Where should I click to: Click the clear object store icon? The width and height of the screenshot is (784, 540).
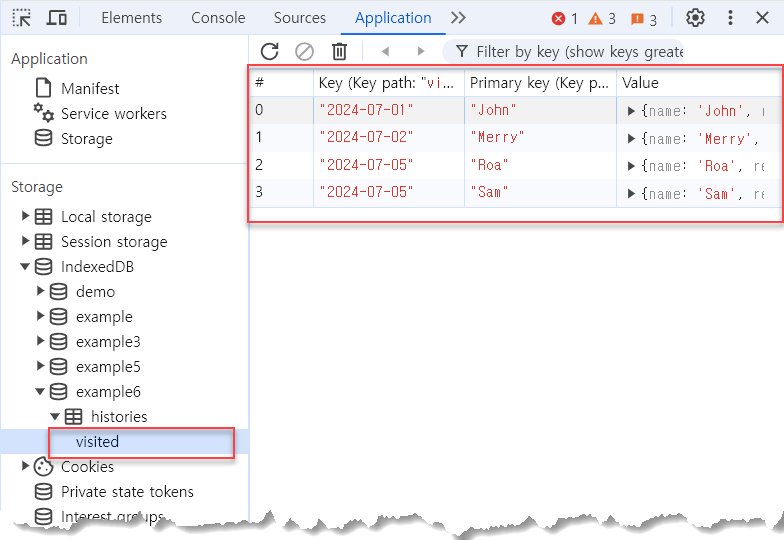coord(304,51)
